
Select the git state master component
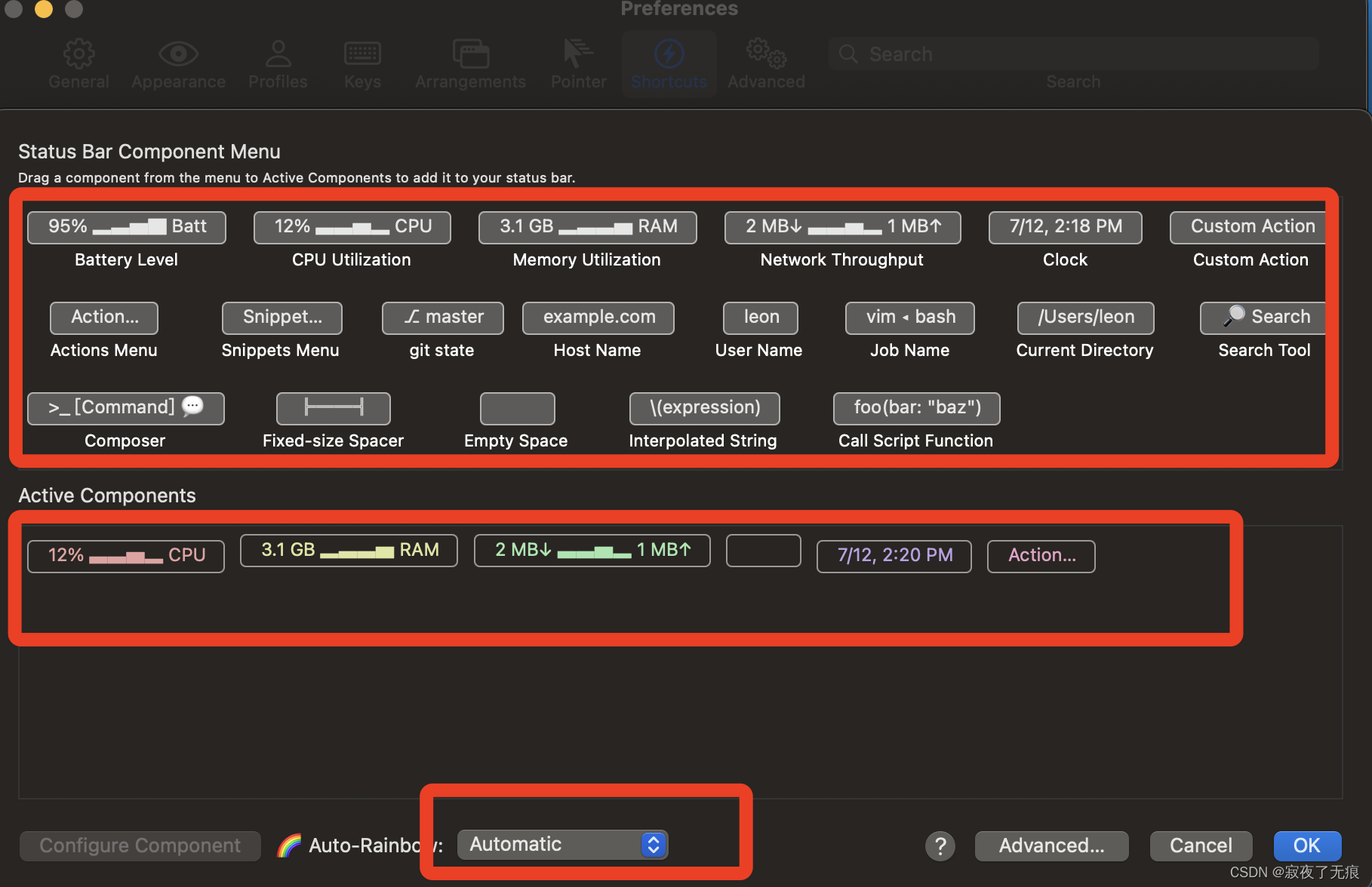click(x=441, y=318)
